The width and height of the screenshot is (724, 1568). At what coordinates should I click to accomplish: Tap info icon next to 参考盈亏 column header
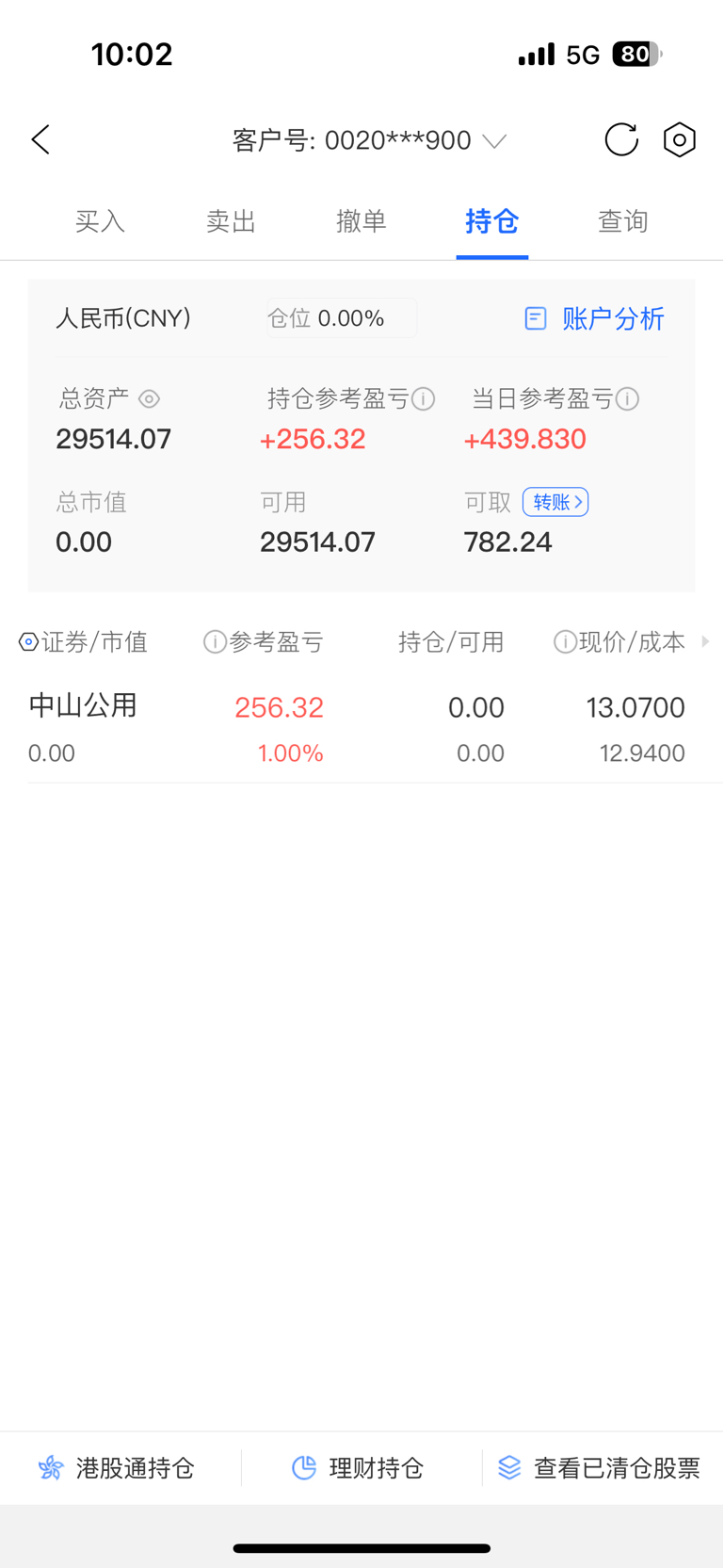(x=215, y=642)
